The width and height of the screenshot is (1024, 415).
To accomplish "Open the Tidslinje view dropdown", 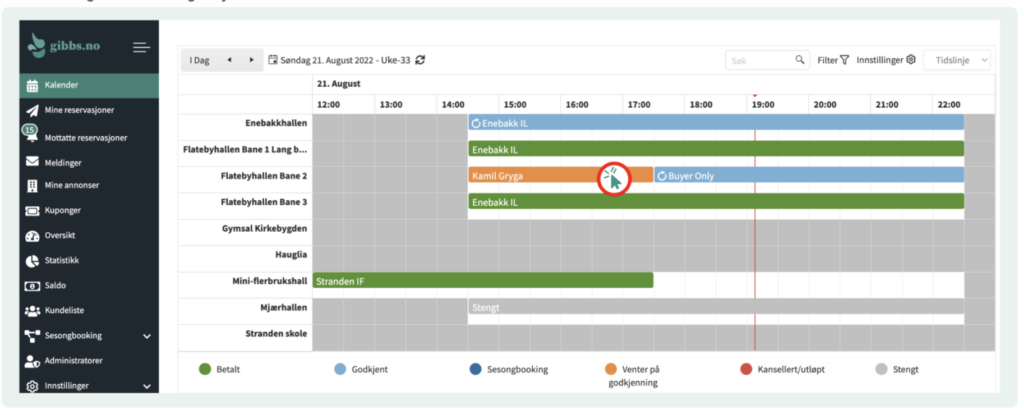I will pyautogui.click(x=957, y=60).
